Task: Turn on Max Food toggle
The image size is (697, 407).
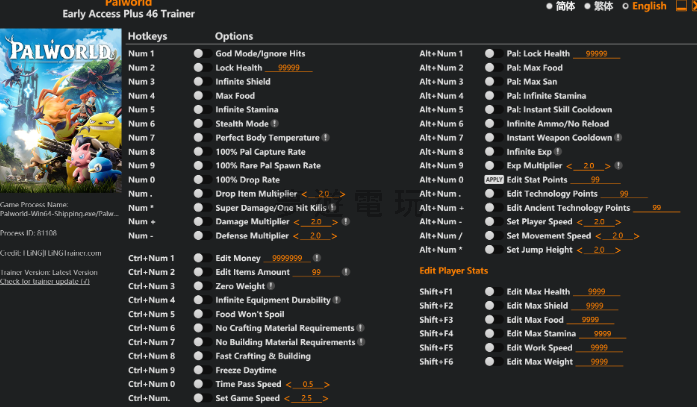Action: click(x=203, y=96)
